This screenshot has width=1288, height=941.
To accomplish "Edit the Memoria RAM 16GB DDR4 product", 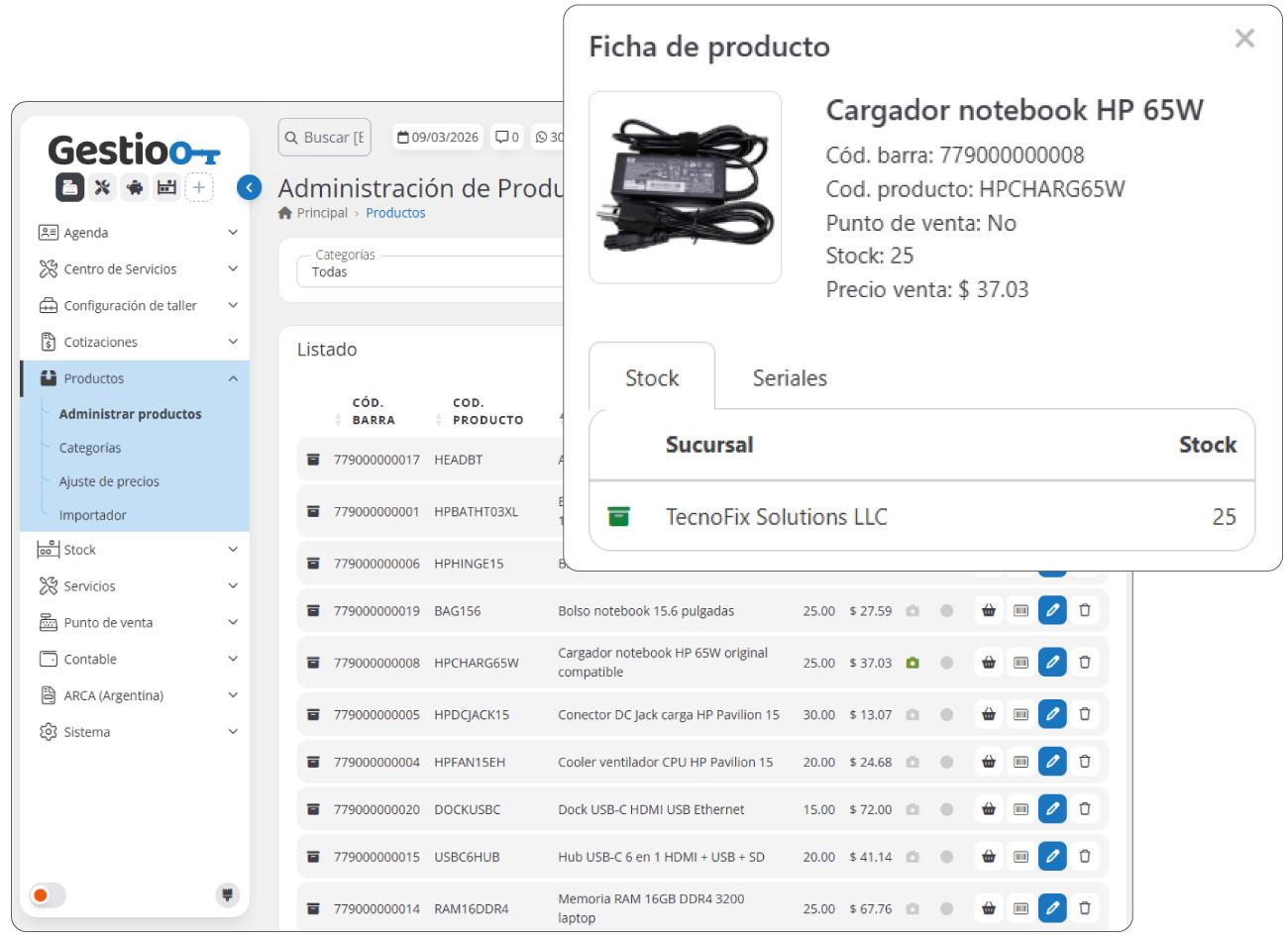I will (1052, 908).
